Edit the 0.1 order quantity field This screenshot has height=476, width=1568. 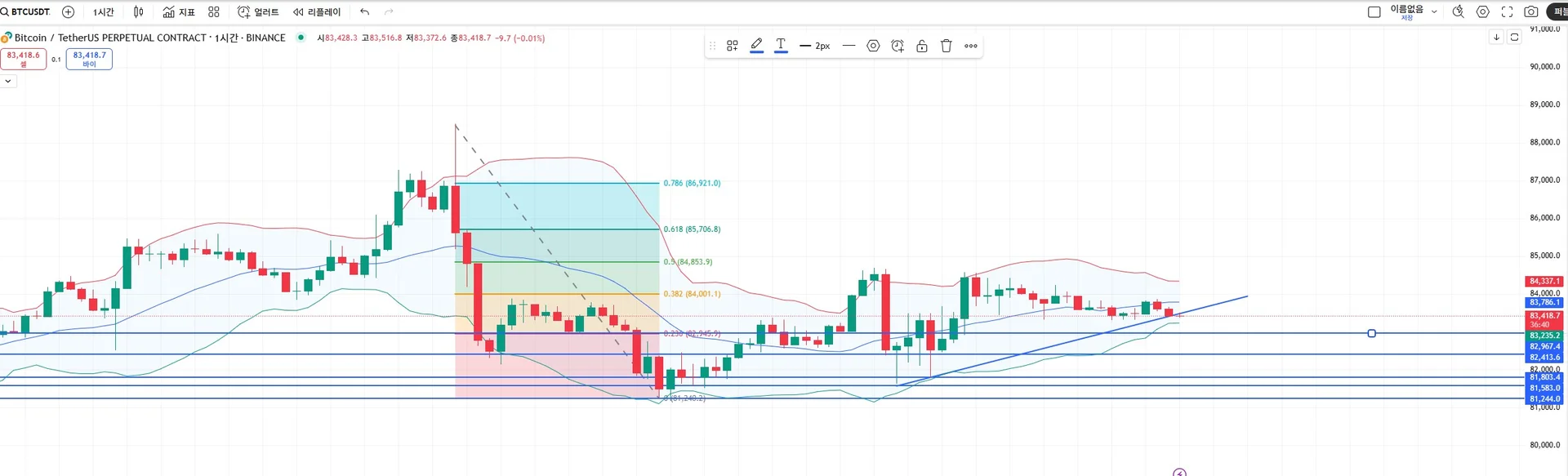(56, 60)
